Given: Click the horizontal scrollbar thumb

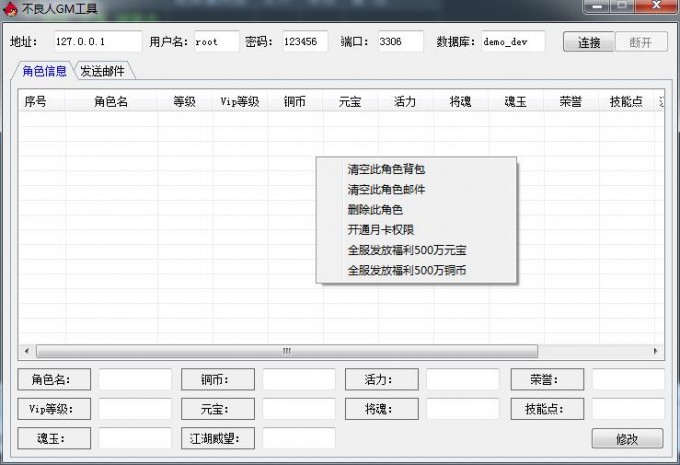Looking at the screenshot, I should 287,351.
